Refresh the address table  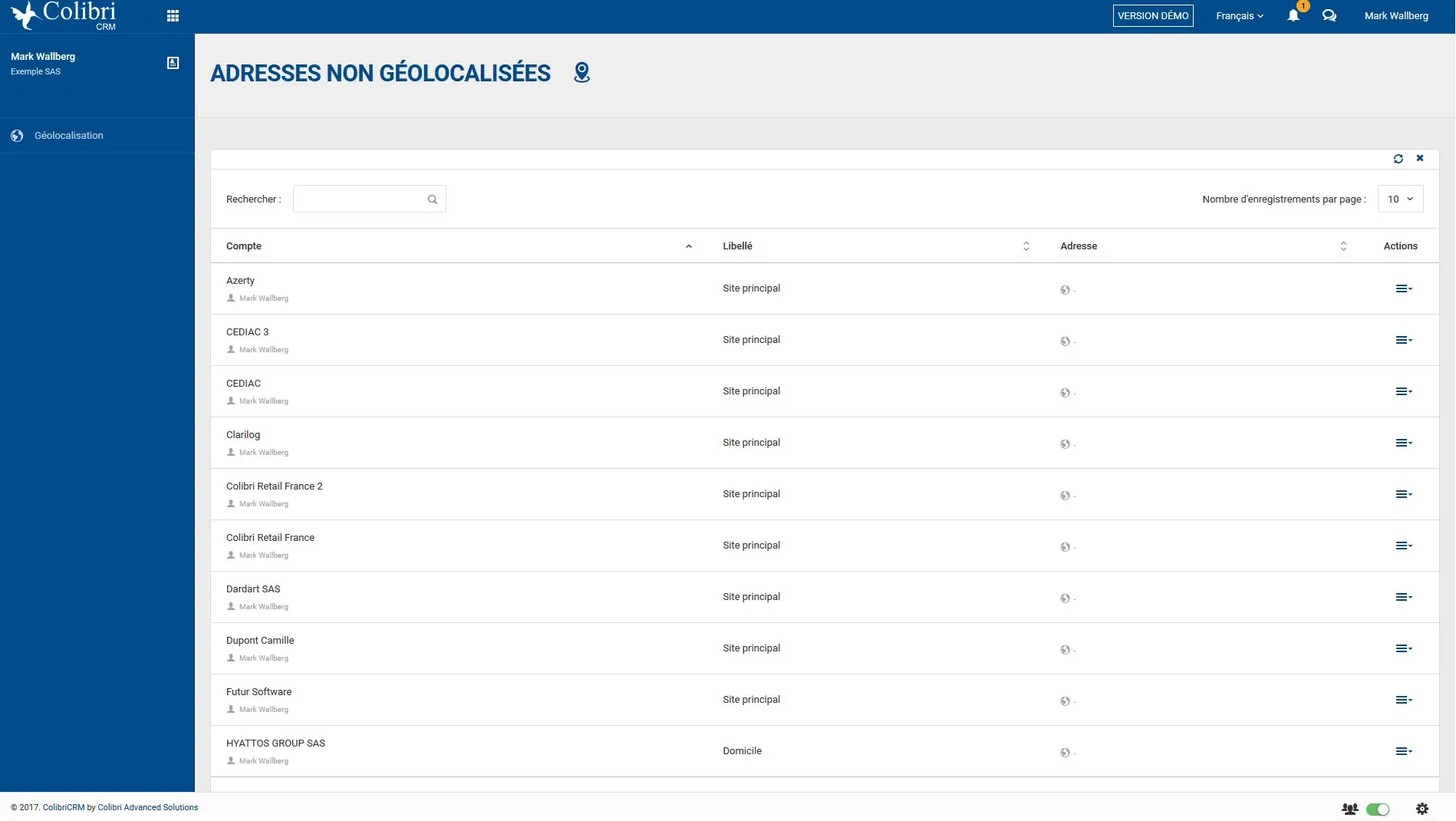tap(1398, 159)
